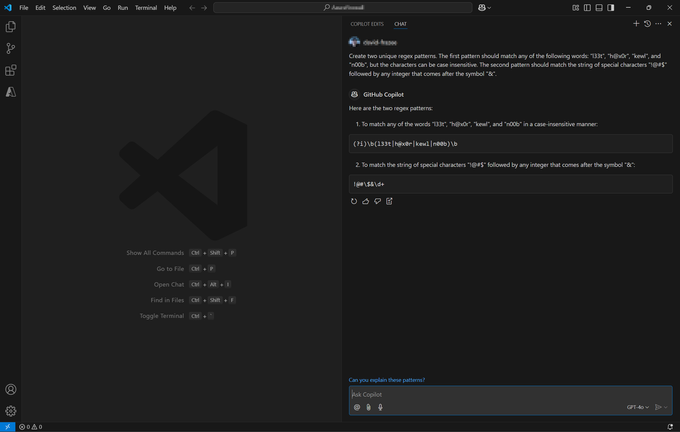Open the Accounts menu icon
This screenshot has width=680, height=432.
pos(10,389)
